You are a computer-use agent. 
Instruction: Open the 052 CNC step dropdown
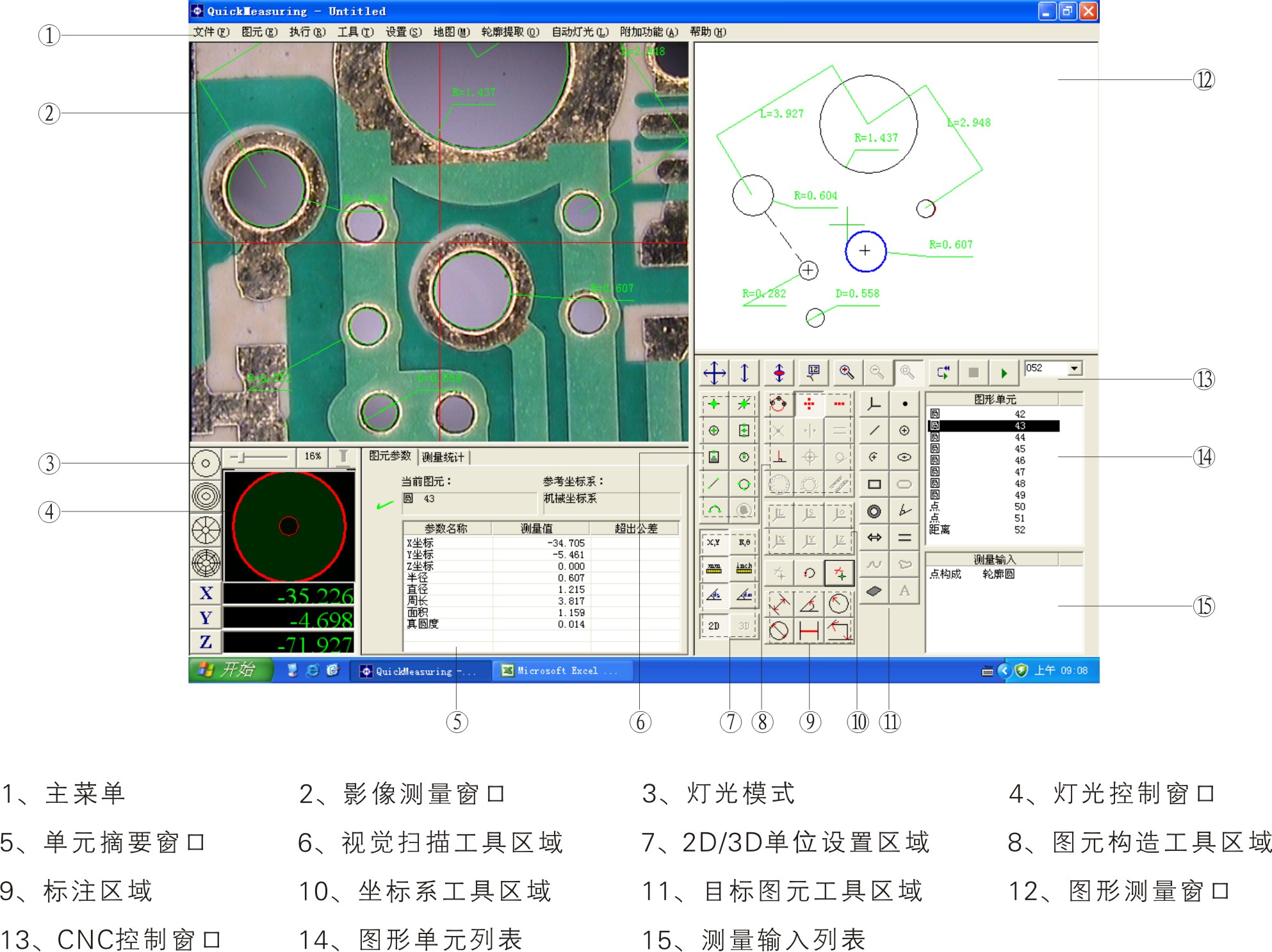click(x=1075, y=368)
